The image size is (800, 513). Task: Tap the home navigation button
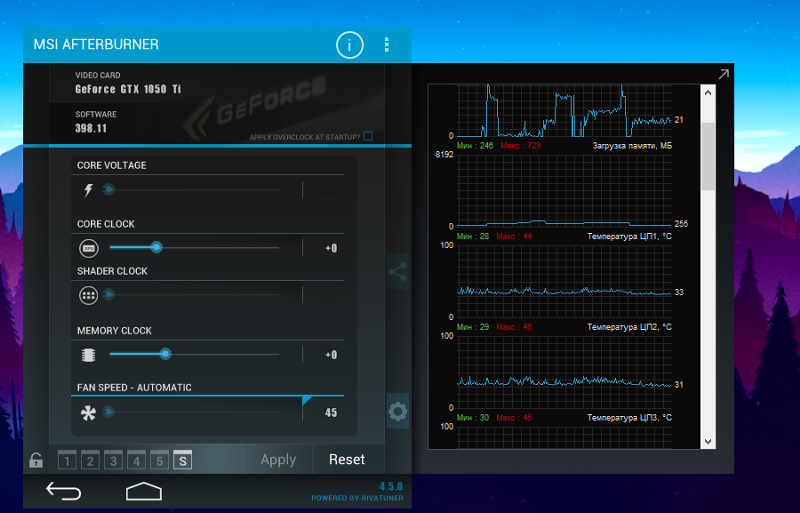pos(144,492)
